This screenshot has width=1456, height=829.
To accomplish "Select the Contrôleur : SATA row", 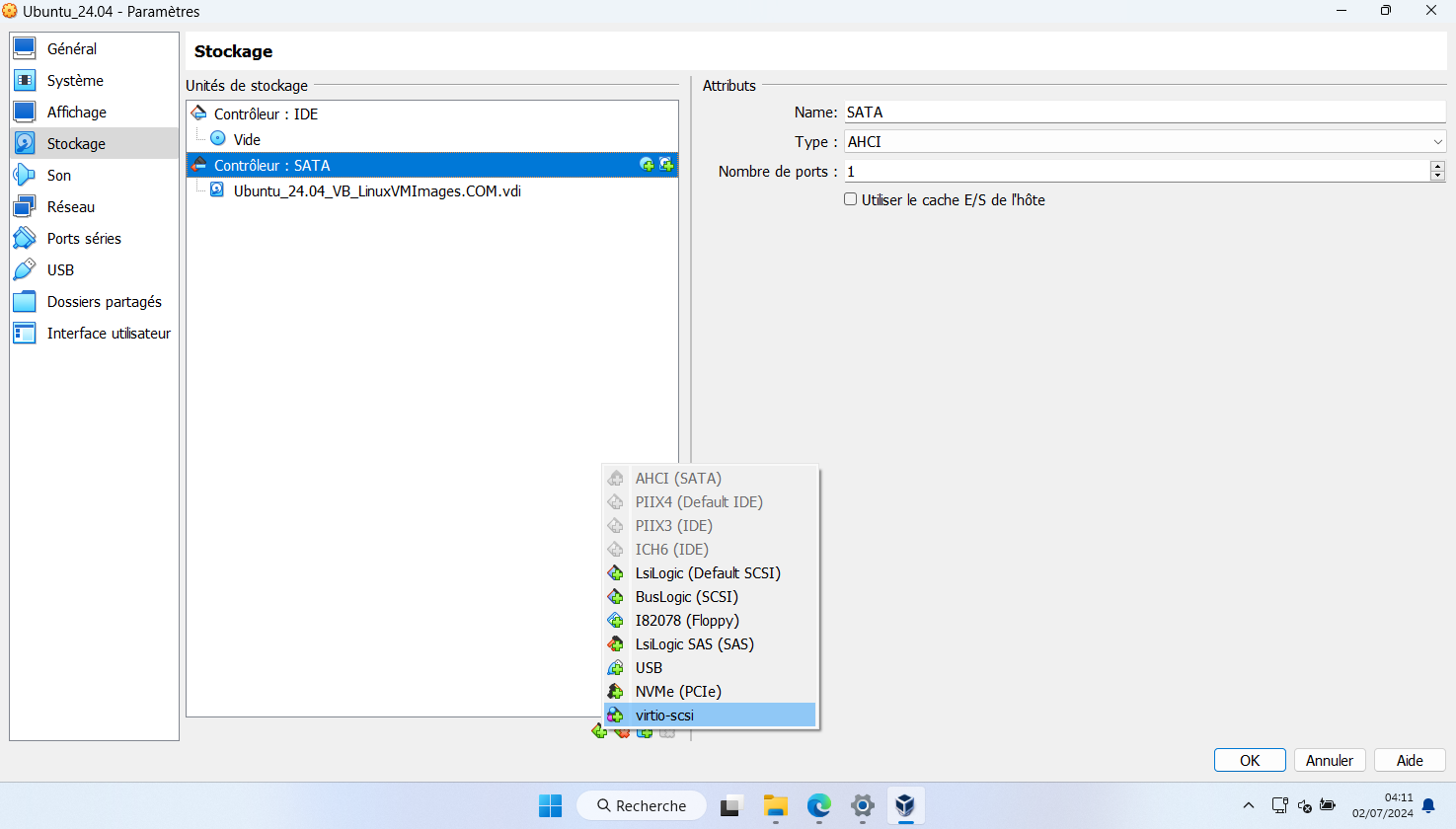I will point(432,165).
